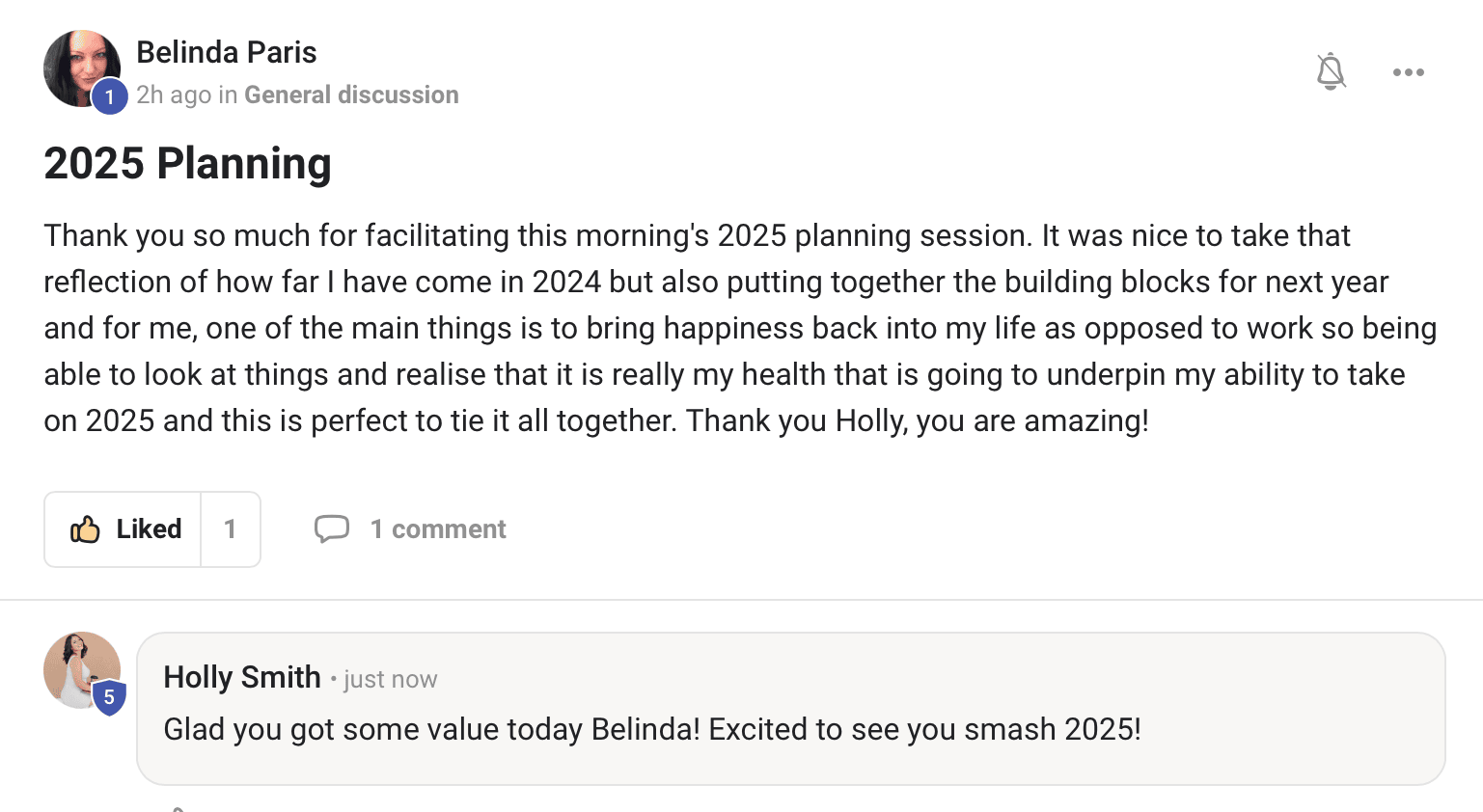Click the 2h ago post timestamp
Image resolution: width=1483 pixels, height=812 pixels.
click(174, 95)
